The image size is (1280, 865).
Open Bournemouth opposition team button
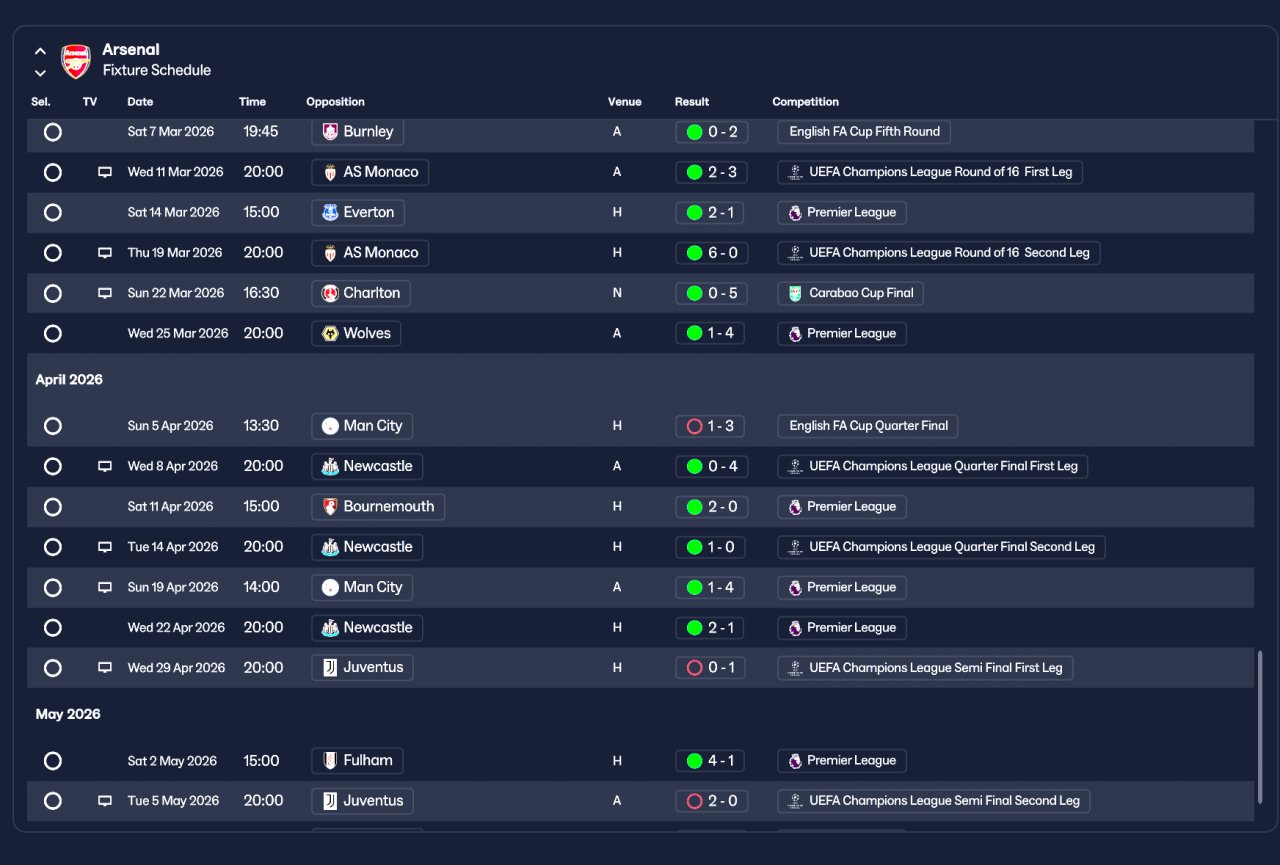[x=378, y=507]
